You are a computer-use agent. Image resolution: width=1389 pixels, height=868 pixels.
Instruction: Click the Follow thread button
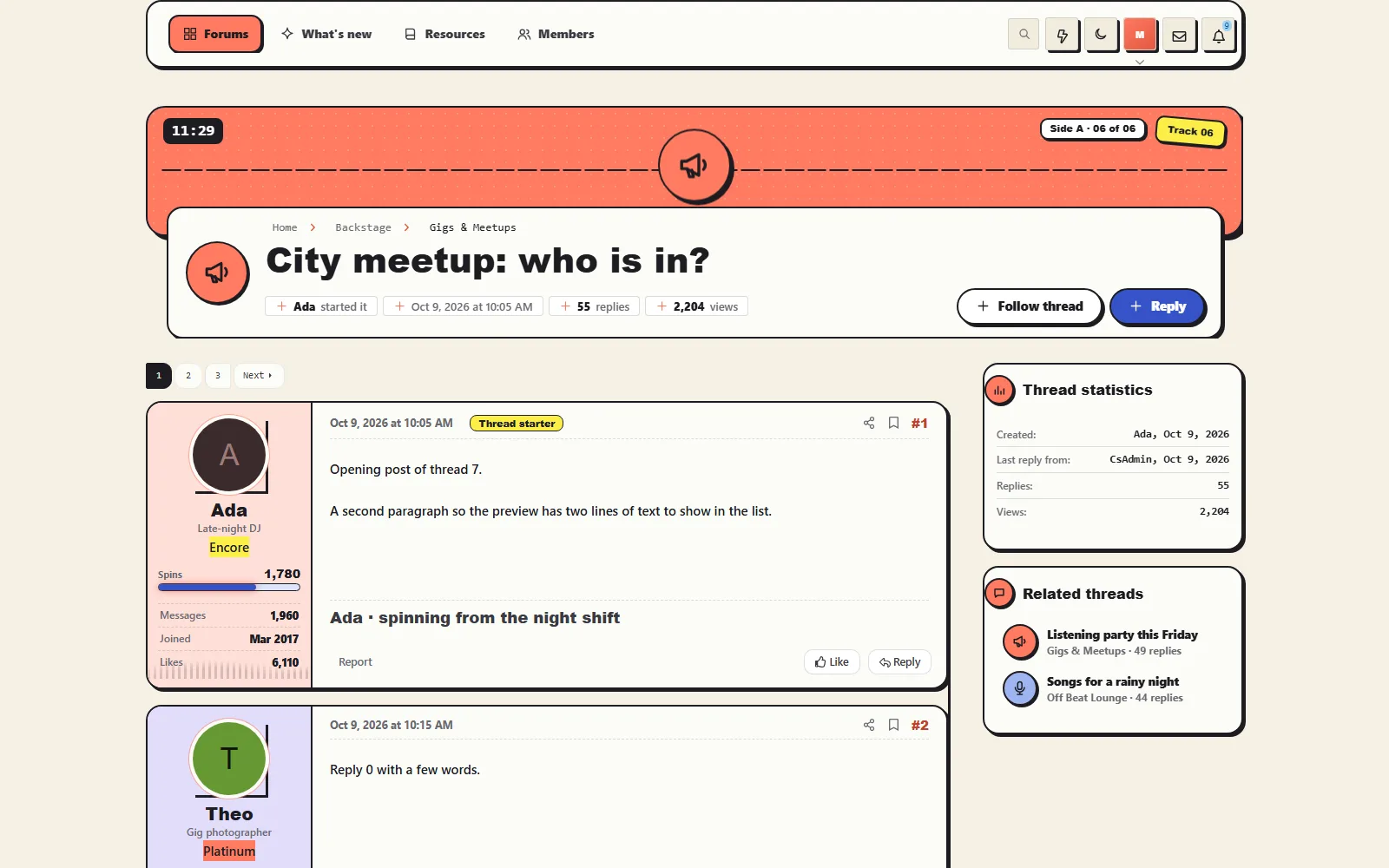(x=1030, y=306)
